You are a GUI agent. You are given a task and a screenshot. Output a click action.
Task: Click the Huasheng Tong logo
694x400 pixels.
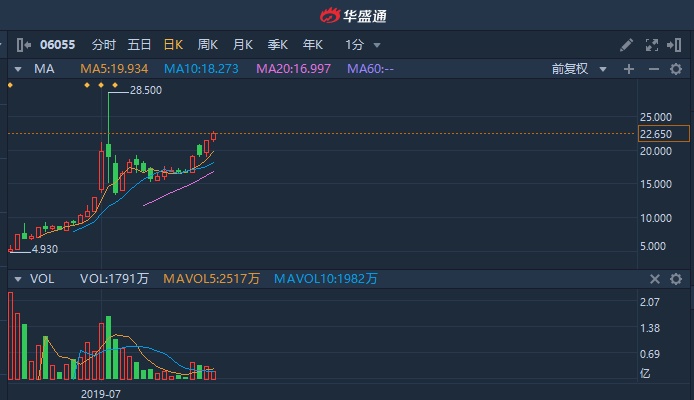pos(353,16)
